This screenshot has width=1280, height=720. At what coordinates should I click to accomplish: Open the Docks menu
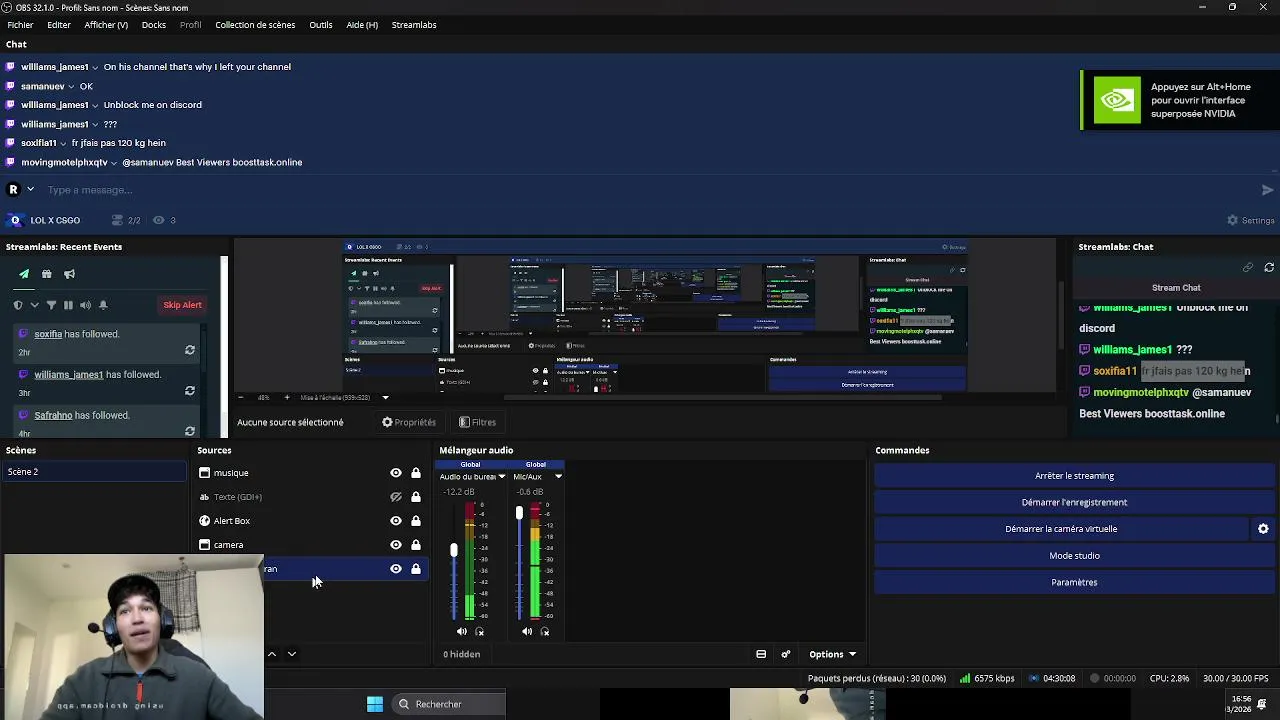(x=154, y=24)
